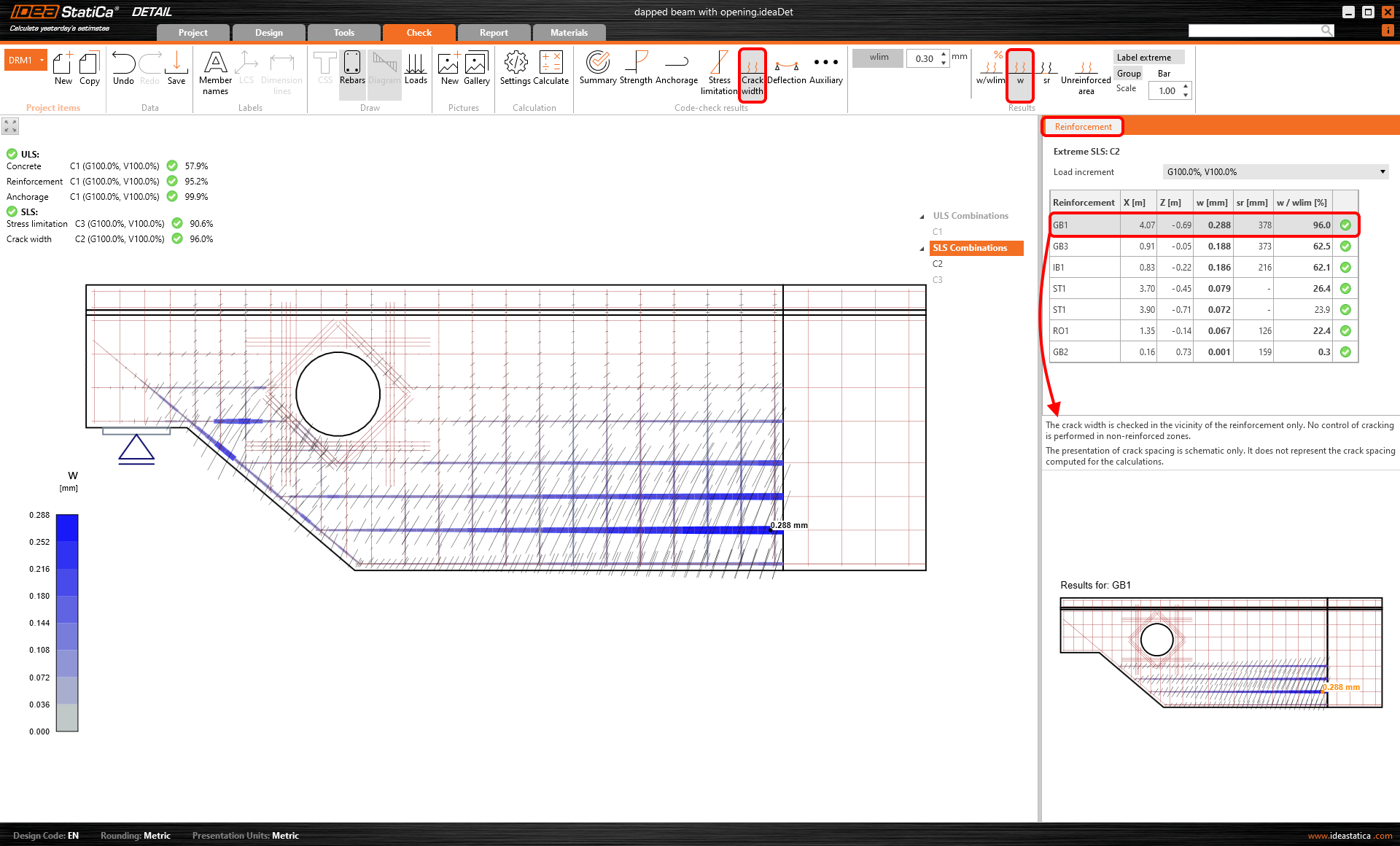Select the Loads drawing tool
Screen dimensions: 1400x846
[416, 70]
